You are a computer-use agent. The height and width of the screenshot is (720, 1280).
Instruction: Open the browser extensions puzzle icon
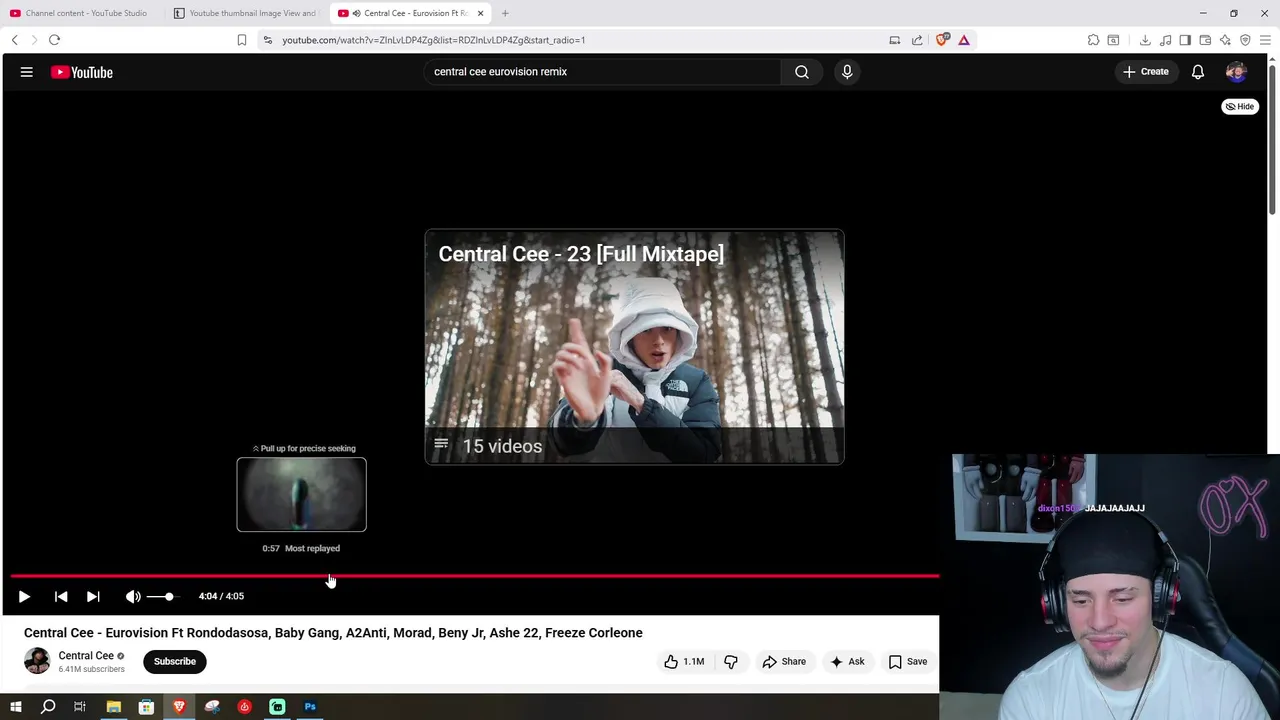[x=1093, y=40]
